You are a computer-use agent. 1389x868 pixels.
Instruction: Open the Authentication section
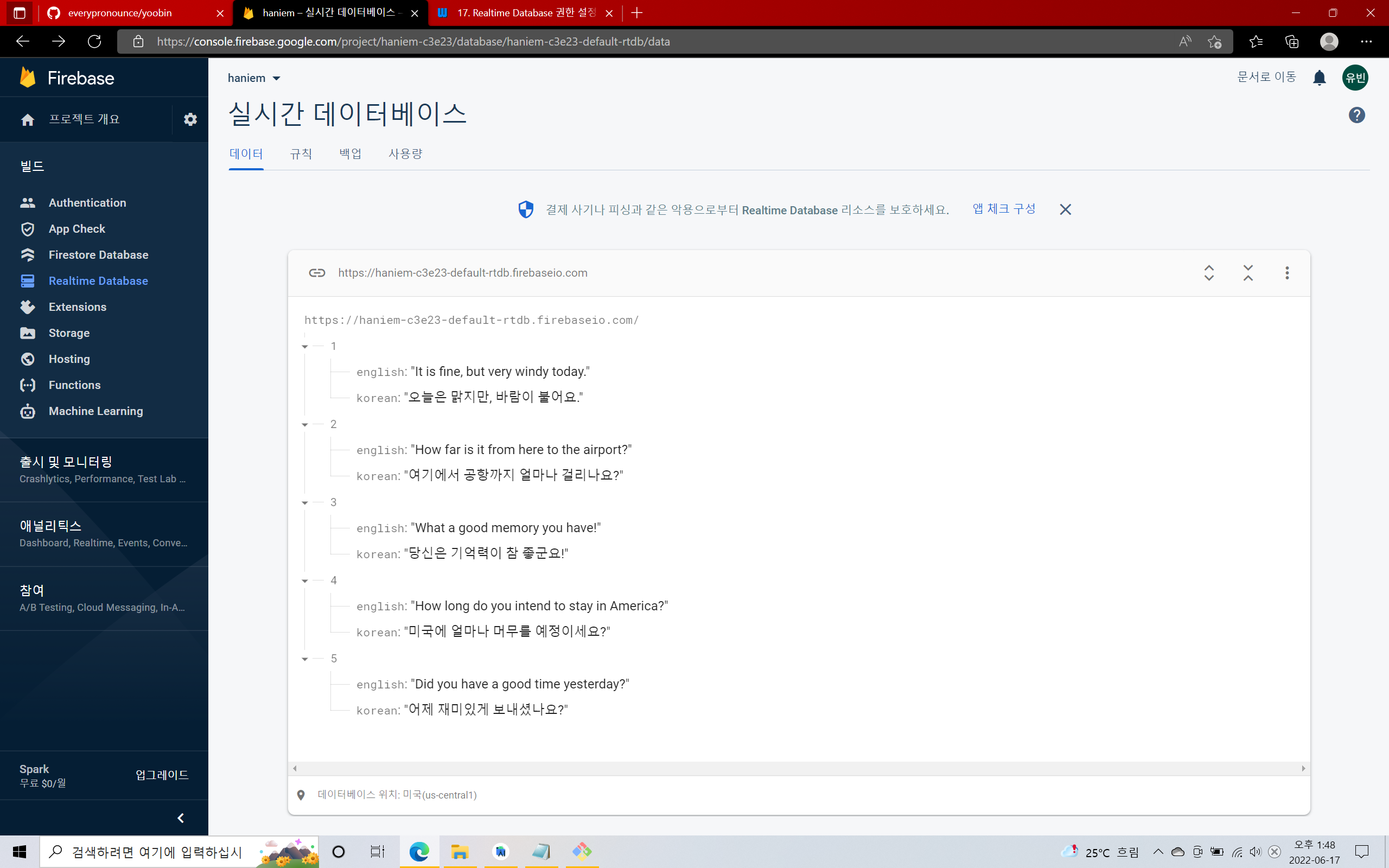(87, 203)
